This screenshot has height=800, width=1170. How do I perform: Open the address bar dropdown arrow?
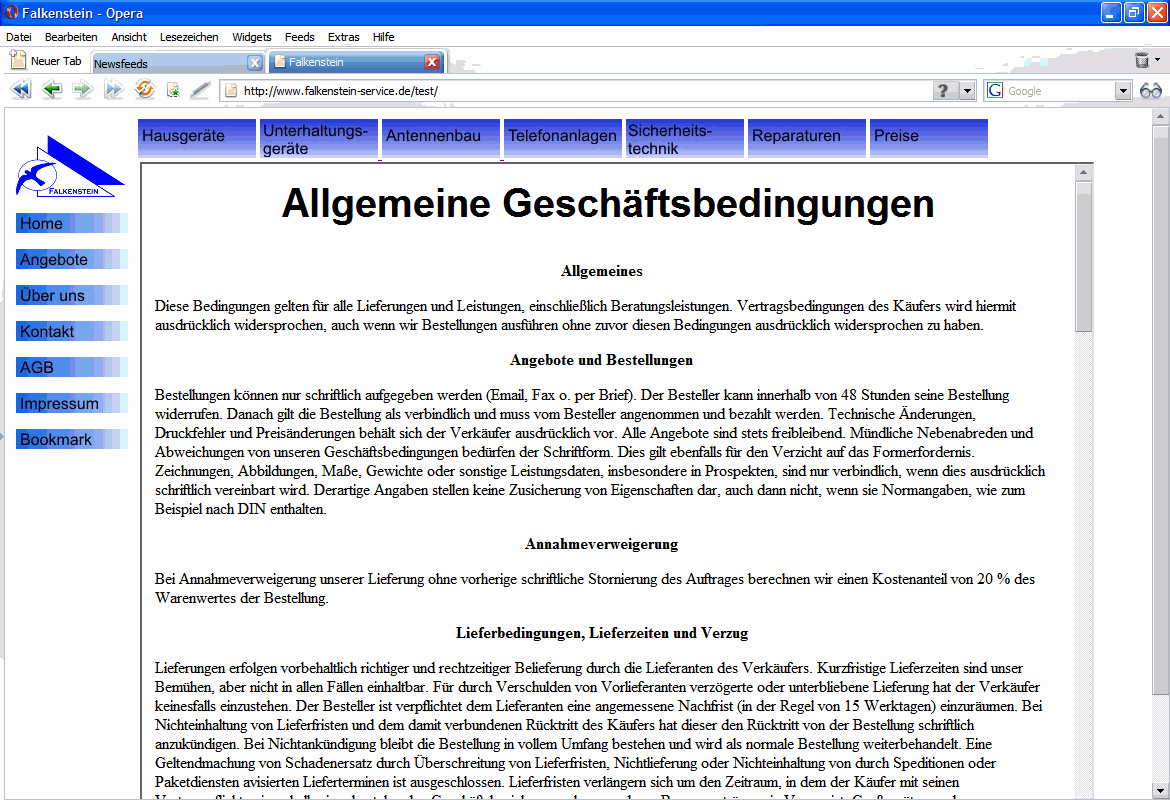click(x=967, y=91)
